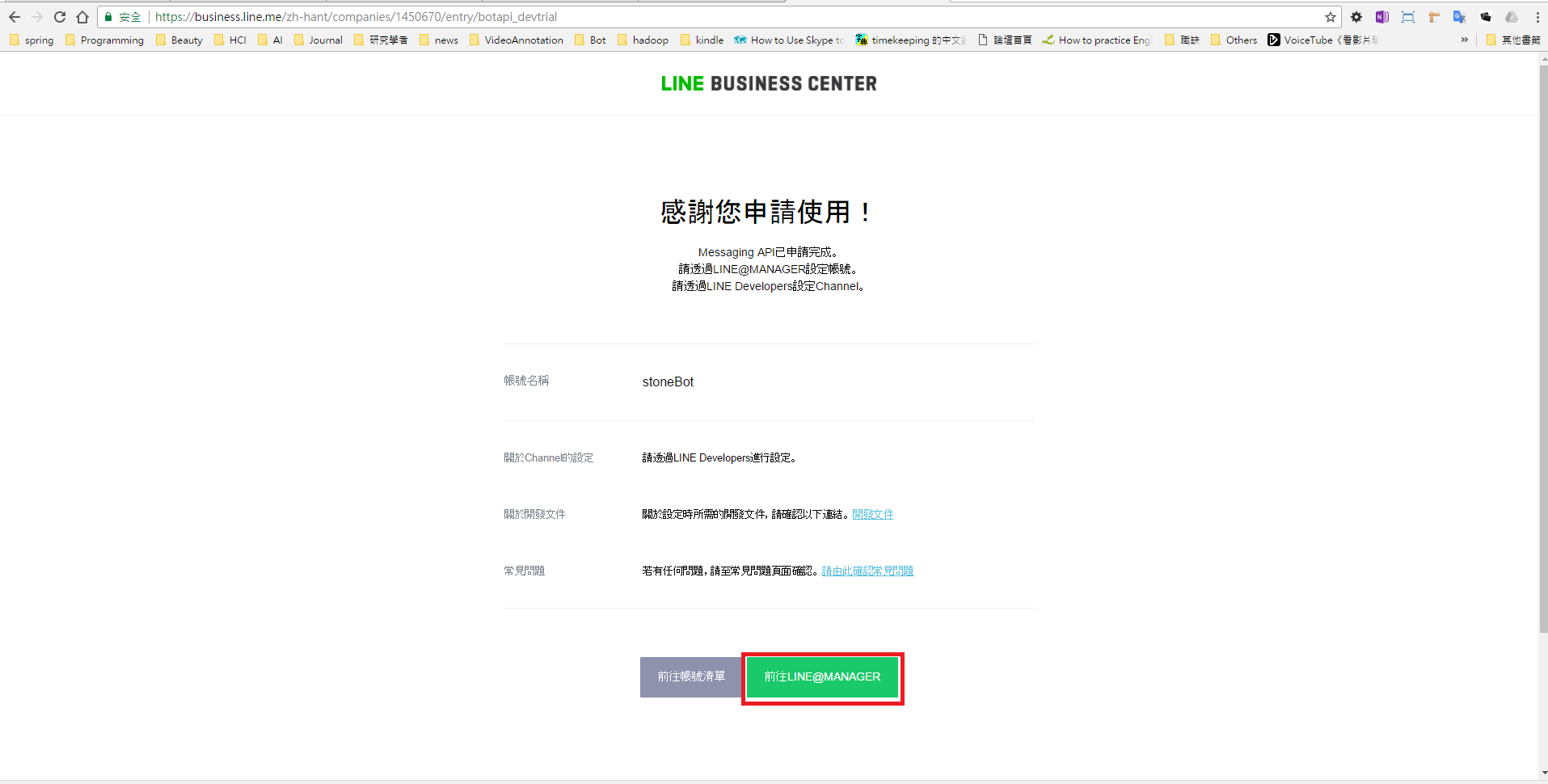The image size is (1548, 784).
Task: Open the Programming bookmark folder
Action: (x=104, y=40)
